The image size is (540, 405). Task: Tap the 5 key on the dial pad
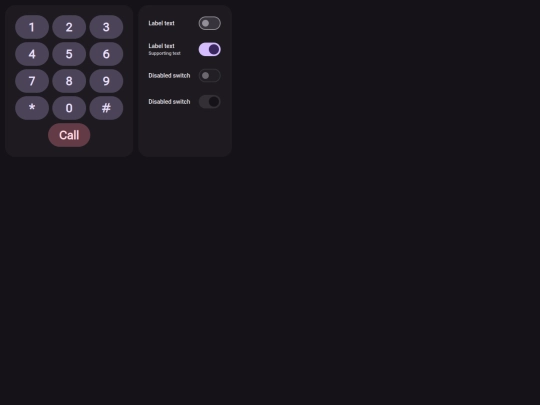click(x=69, y=54)
